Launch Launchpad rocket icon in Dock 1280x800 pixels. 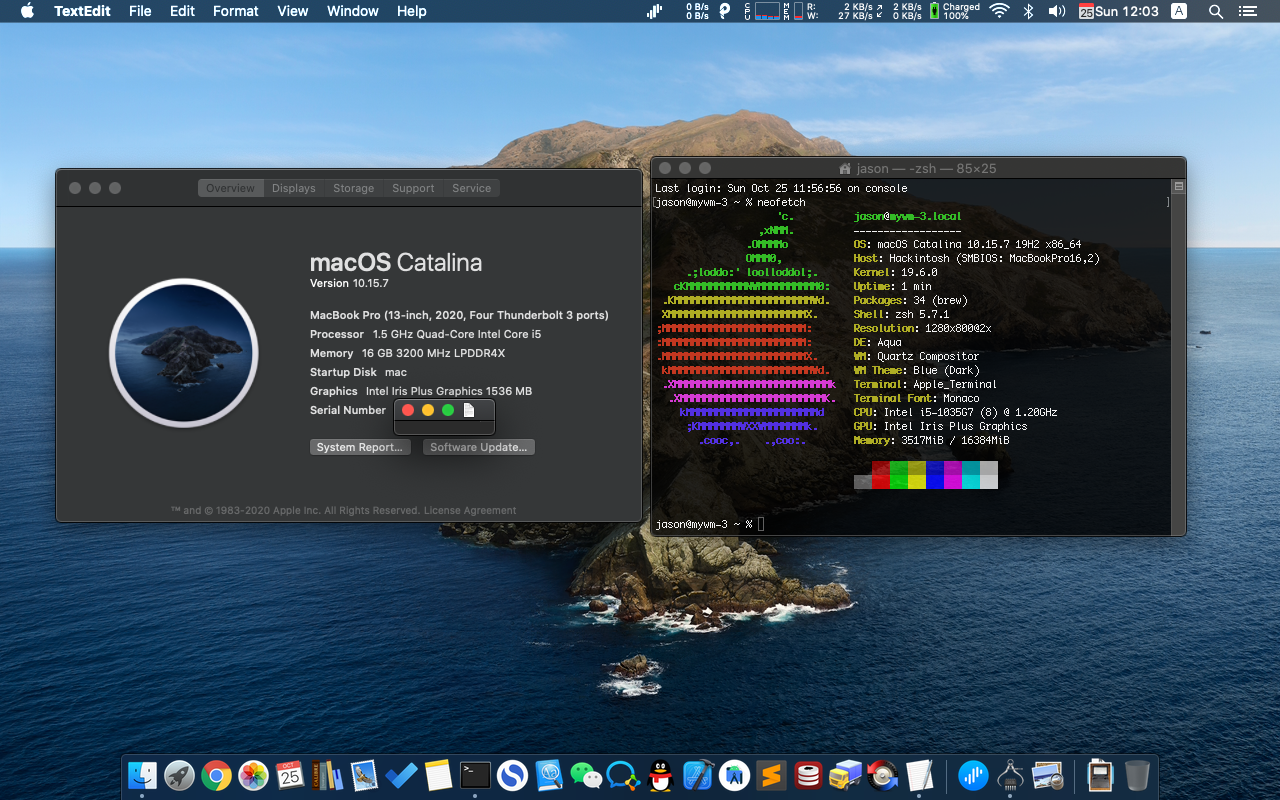[180, 775]
